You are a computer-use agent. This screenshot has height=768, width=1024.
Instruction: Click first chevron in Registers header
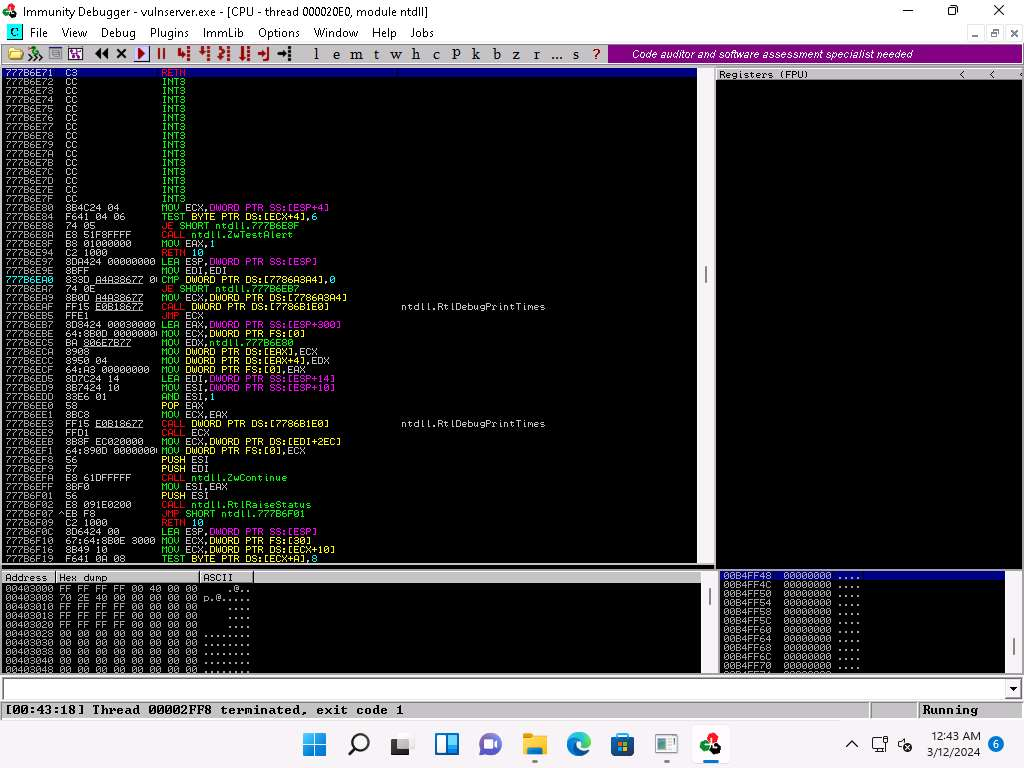pyautogui.click(x=962, y=75)
